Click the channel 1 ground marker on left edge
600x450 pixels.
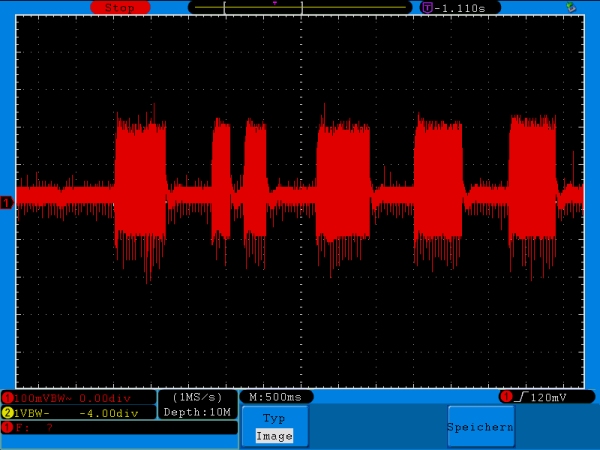[x=6, y=203]
